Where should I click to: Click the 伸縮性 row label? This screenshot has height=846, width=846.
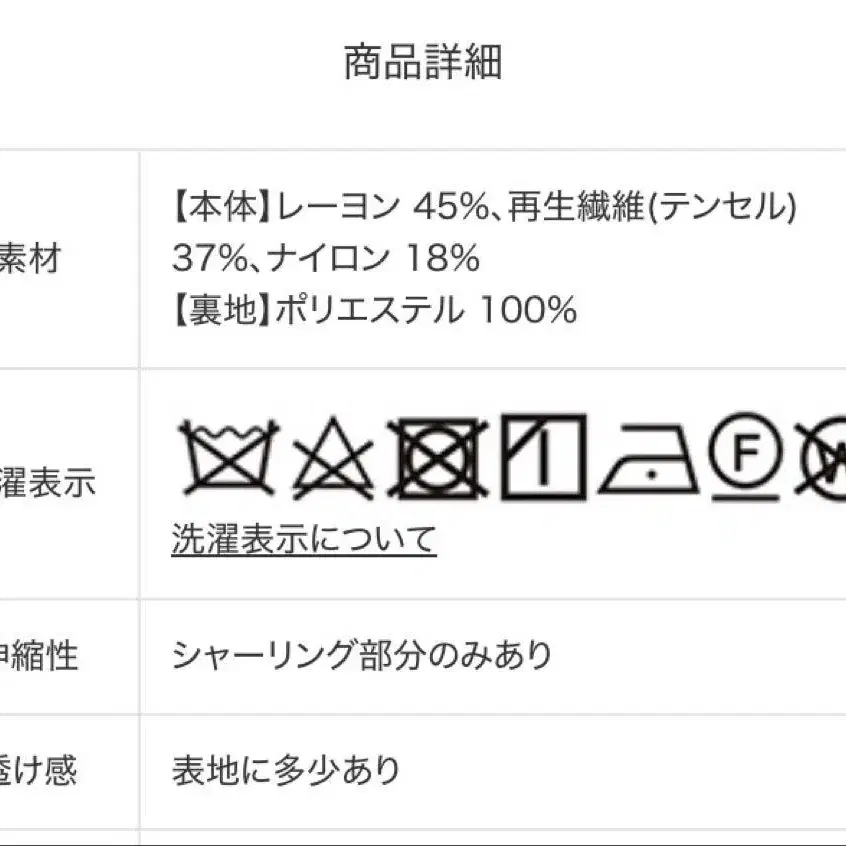pos(39,655)
